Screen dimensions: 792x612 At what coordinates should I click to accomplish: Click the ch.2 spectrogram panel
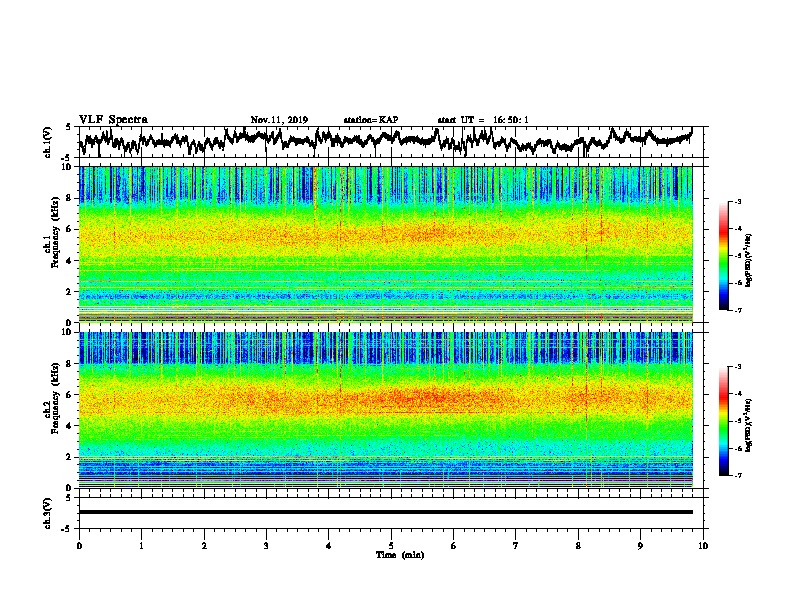385,410
